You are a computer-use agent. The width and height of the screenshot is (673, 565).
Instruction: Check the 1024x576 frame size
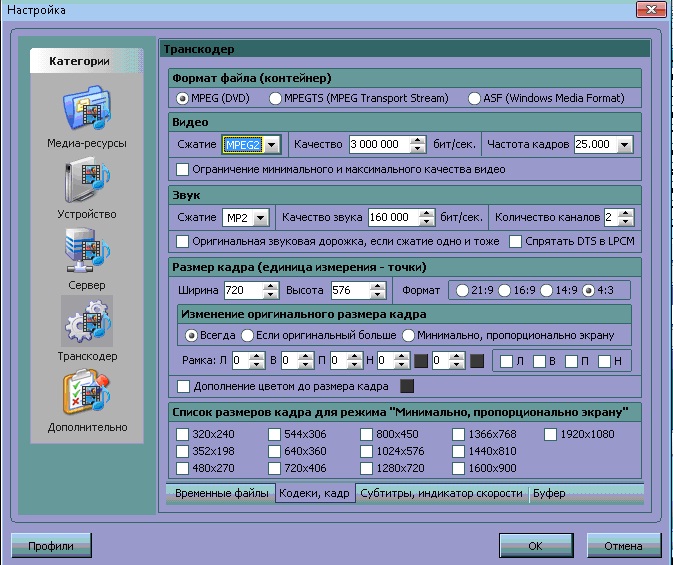[x=366, y=451]
